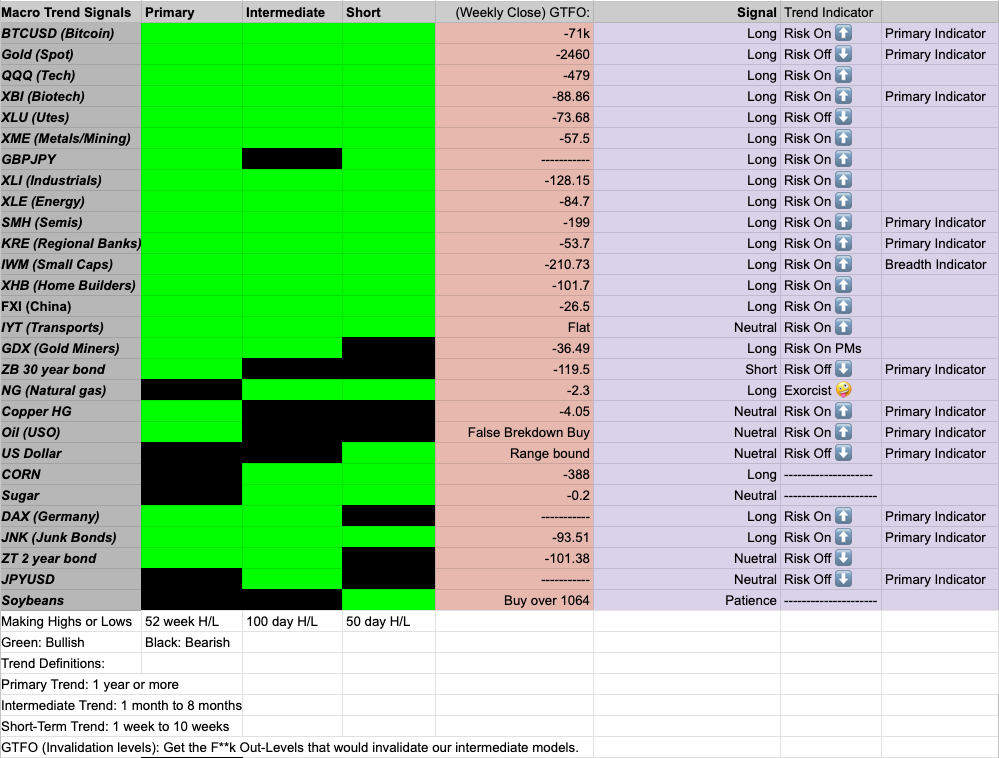999x758 pixels.
Task: Select the 'Sugar' row label
Action: pos(70,496)
